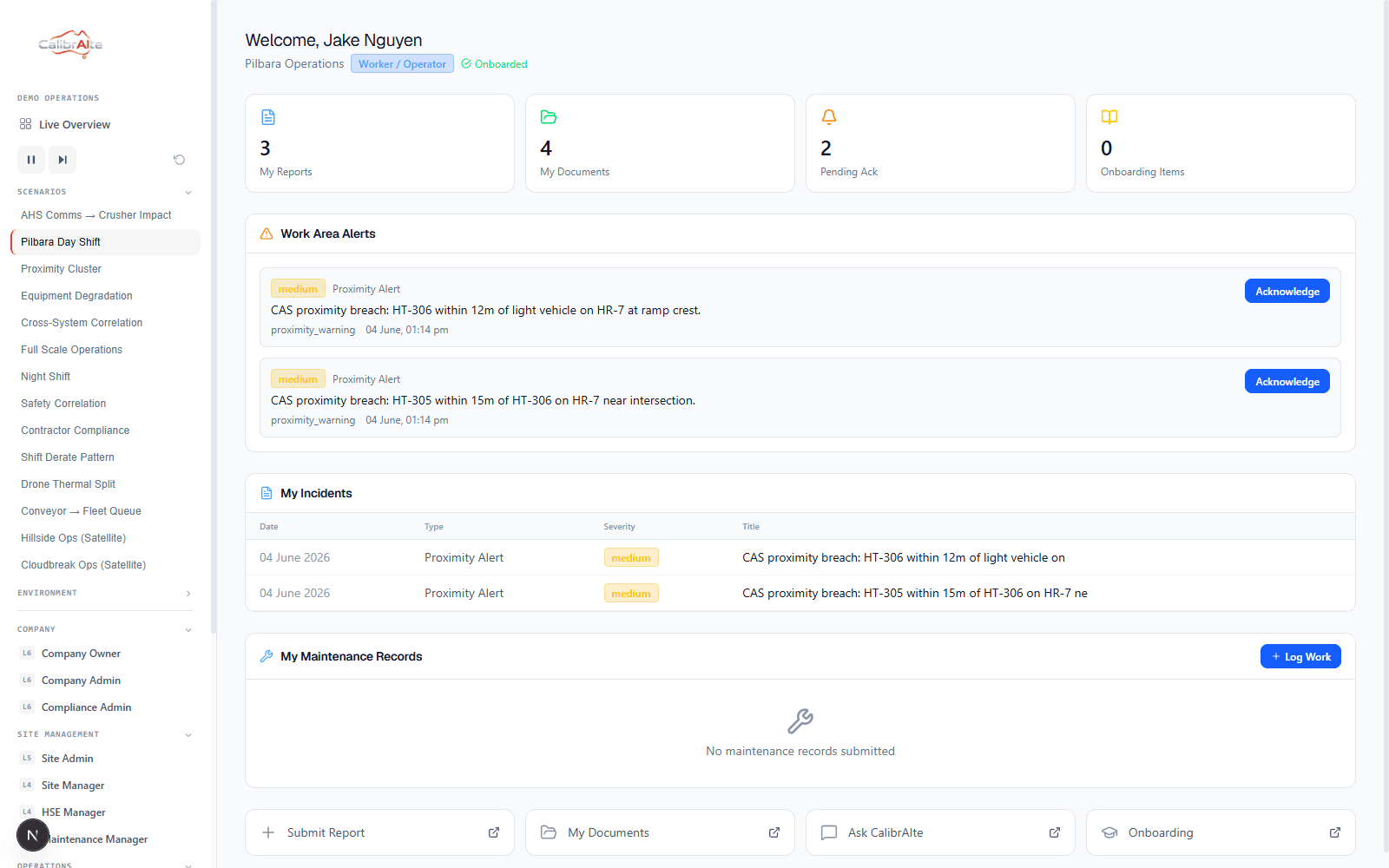Open Ask CalibrAIte external link icon
The image size is (1389, 868).
(x=1055, y=832)
